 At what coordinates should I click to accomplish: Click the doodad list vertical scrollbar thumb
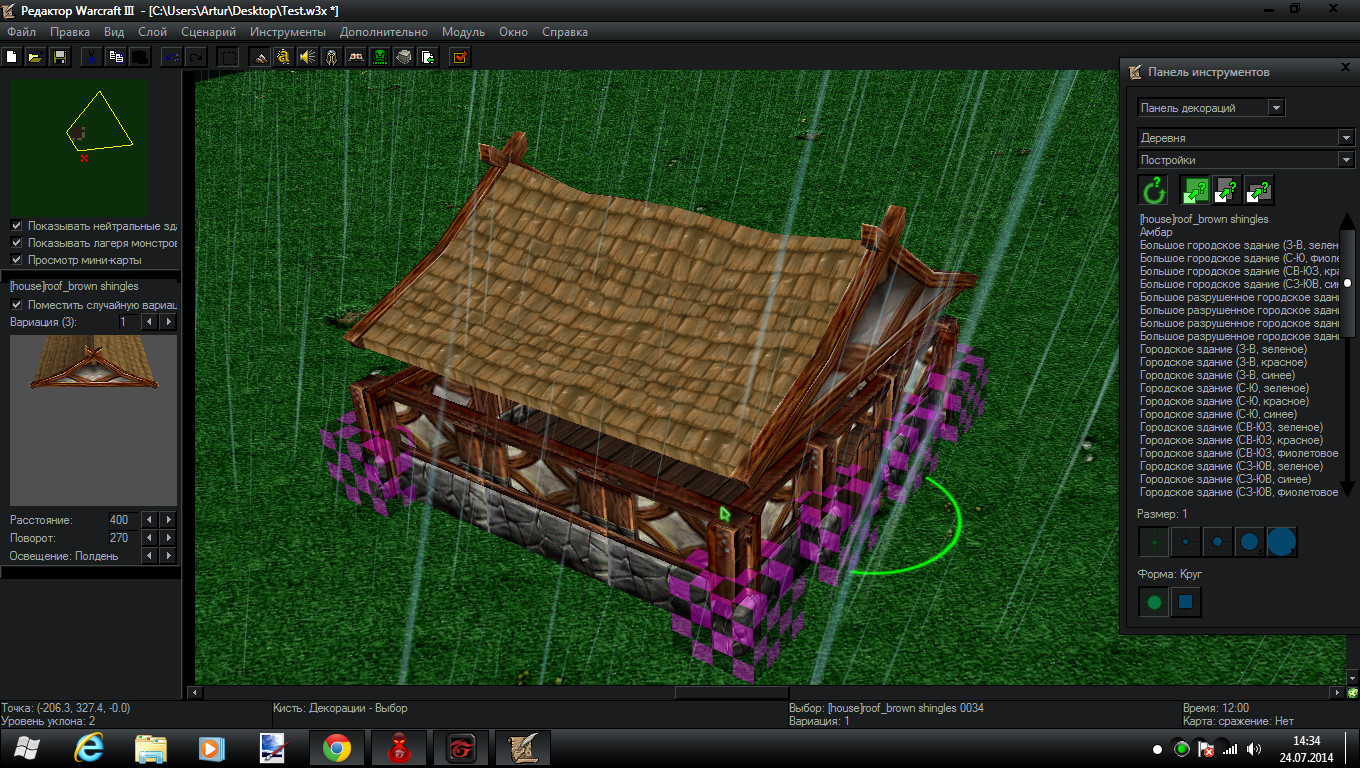coord(1347,283)
